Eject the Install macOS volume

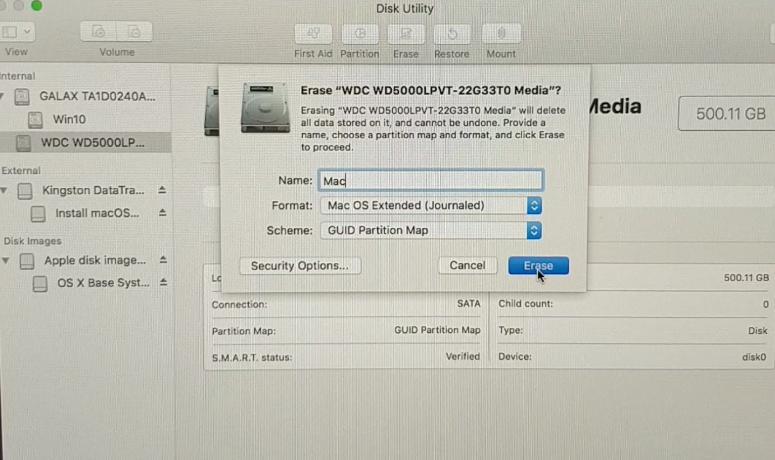(163, 212)
